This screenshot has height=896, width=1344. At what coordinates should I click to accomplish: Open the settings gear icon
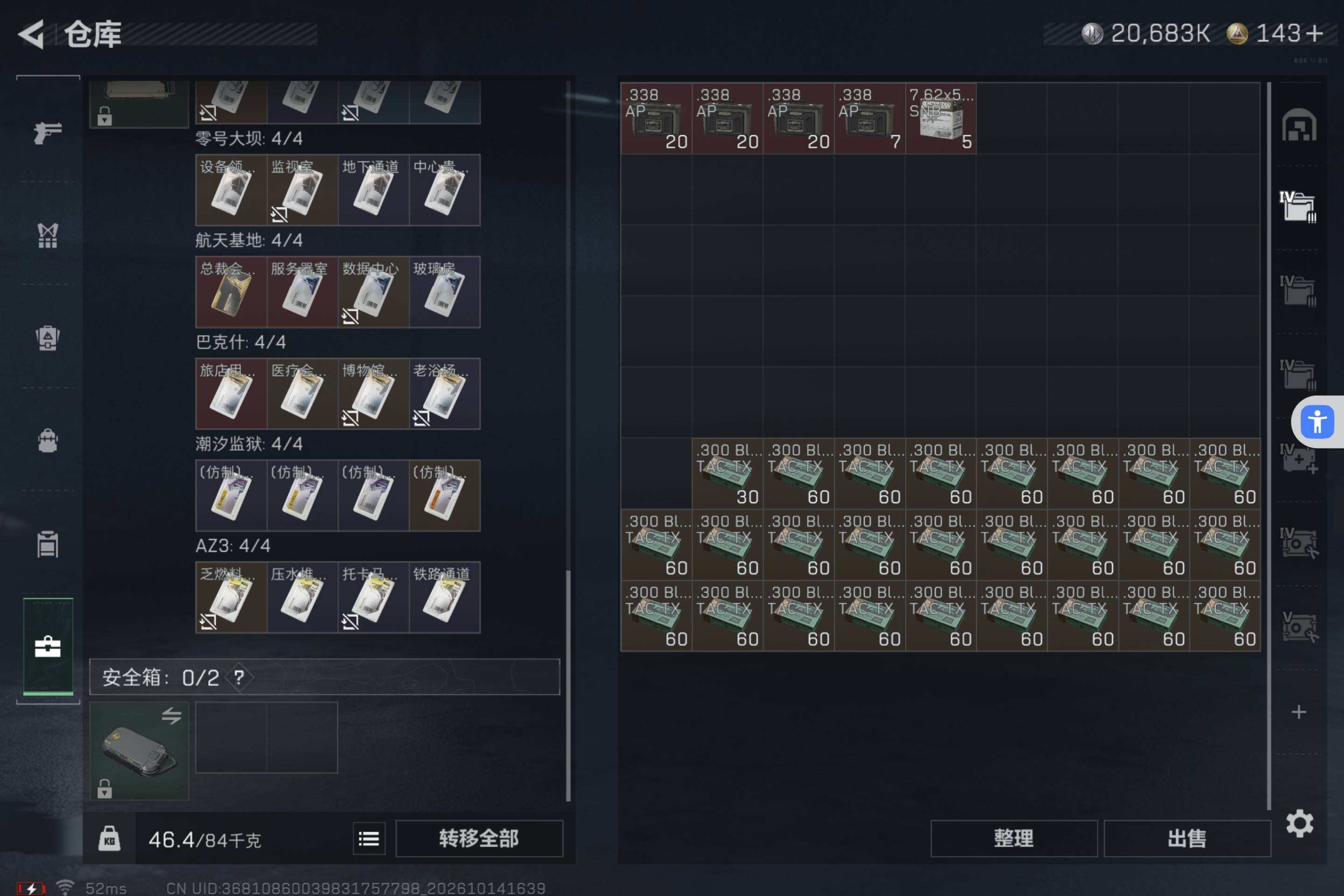click(1299, 823)
